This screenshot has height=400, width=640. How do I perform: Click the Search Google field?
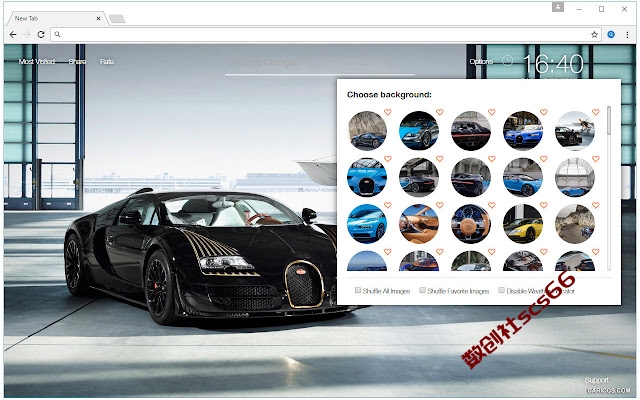click(320, 63)
